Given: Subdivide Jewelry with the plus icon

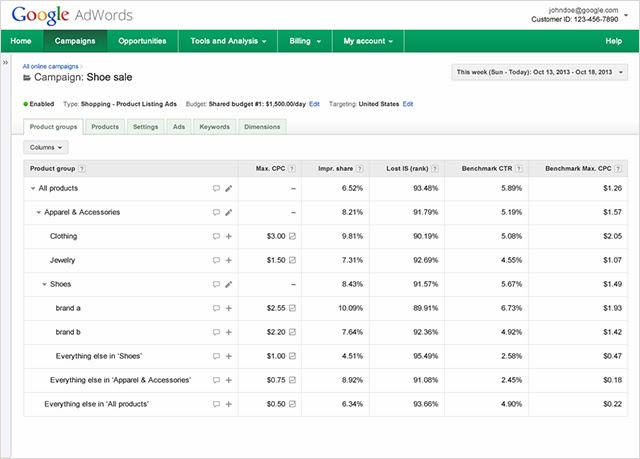Looking at the screenshot, I should 229,260.
